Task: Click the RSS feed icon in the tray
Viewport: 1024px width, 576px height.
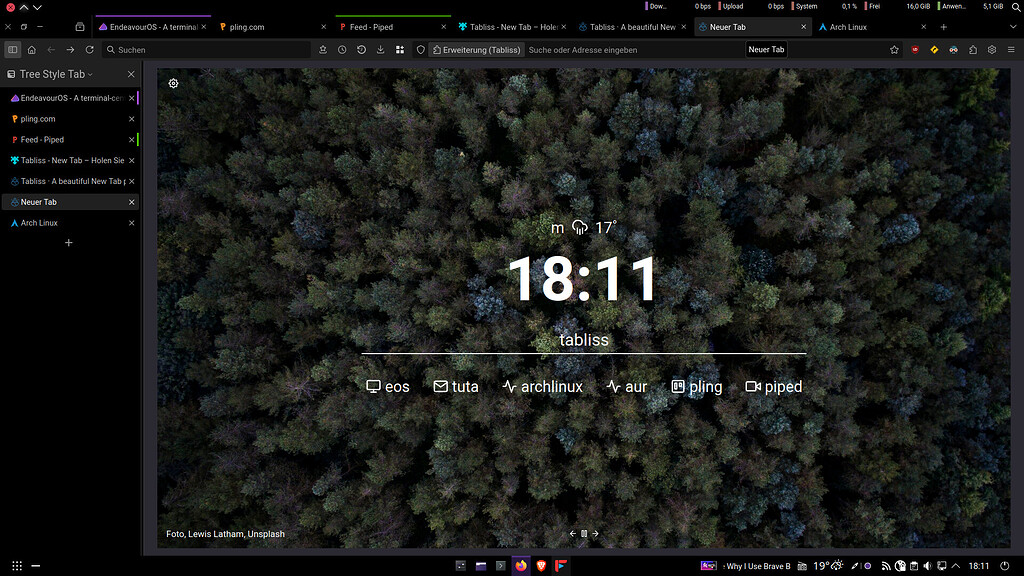Action: coord(885,565)
